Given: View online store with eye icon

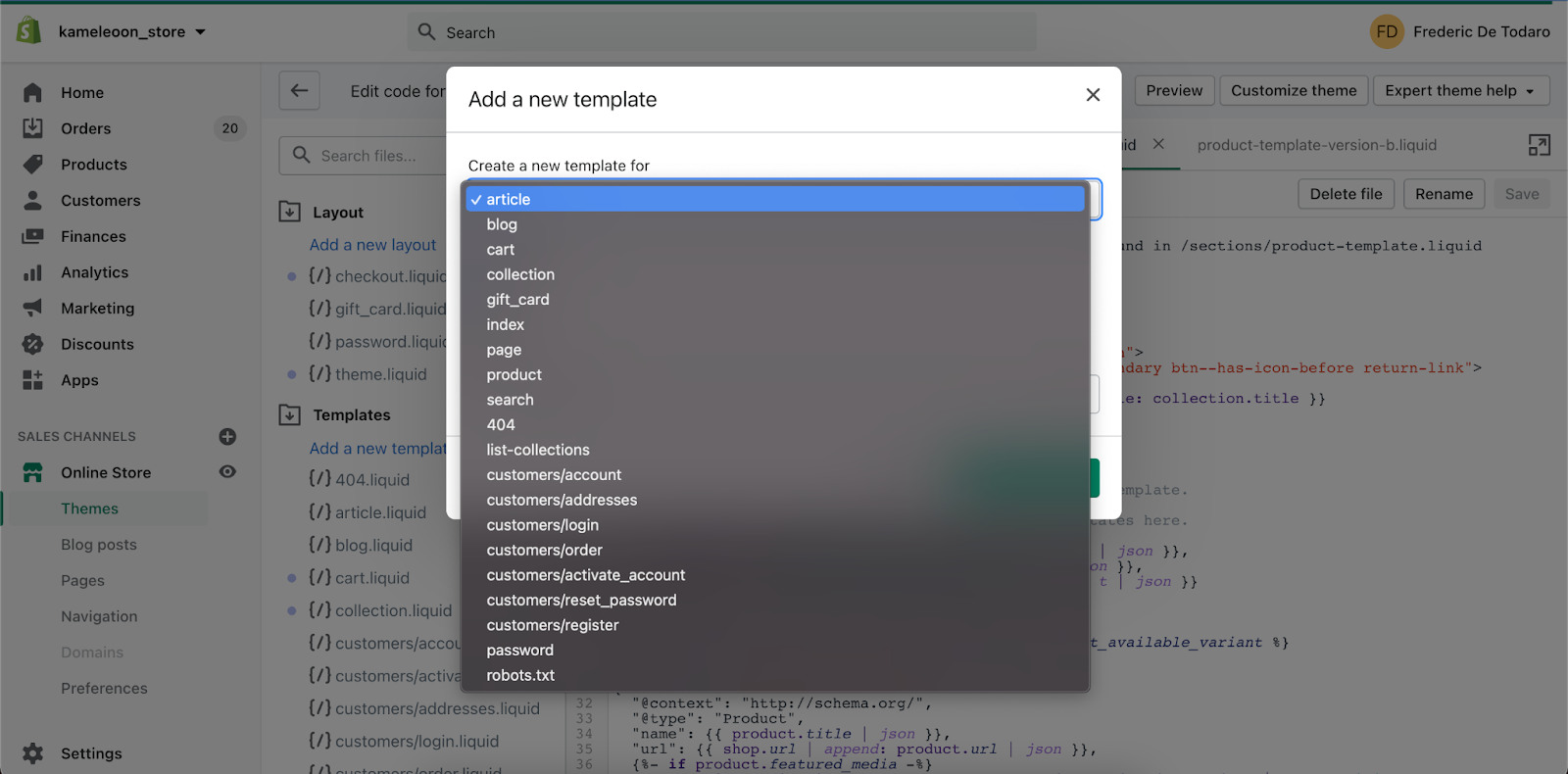Looking at the screenshot, I should click(x=227, y=472).
